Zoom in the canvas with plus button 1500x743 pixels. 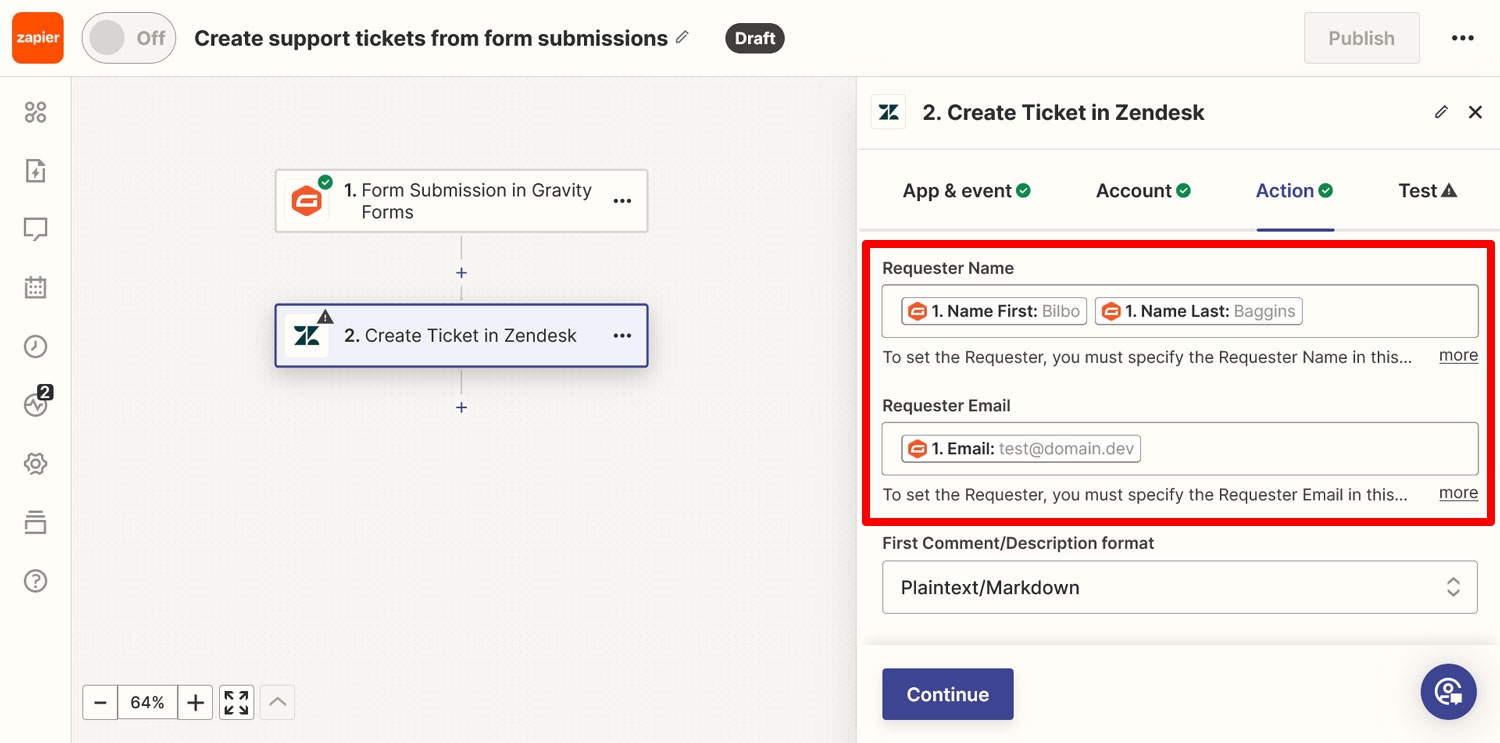(x=195, y=702)
